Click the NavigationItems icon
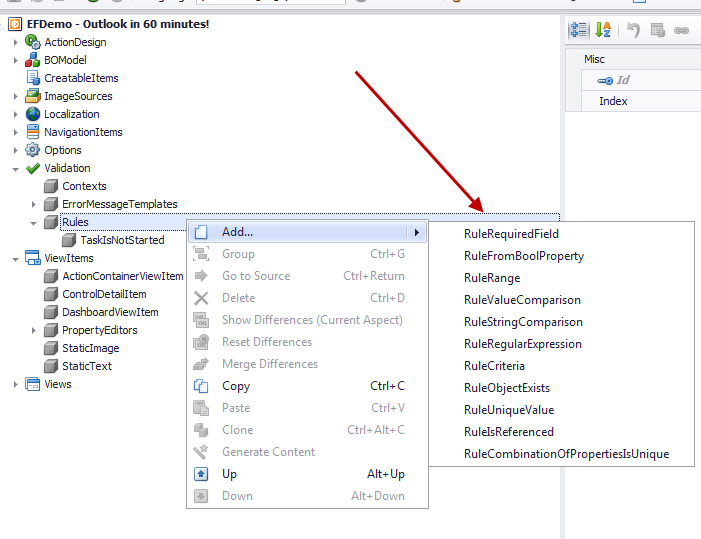 click(33, 132)
